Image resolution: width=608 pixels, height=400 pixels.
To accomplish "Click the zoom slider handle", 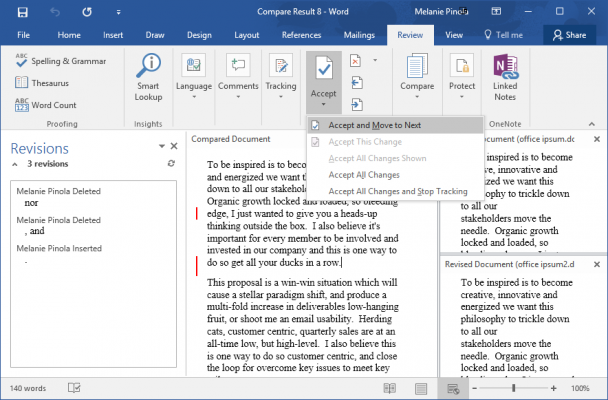I will [x=513, y=388].
